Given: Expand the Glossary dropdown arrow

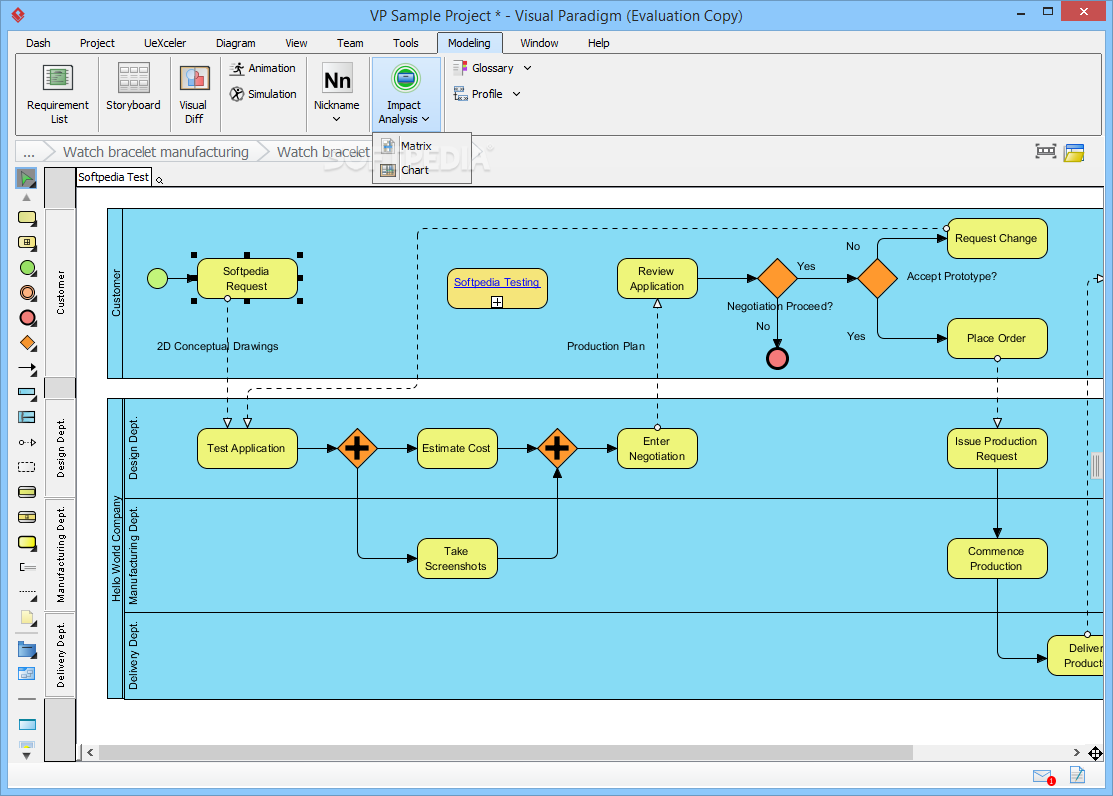Looking at the screenshot, I should (527, 68).
